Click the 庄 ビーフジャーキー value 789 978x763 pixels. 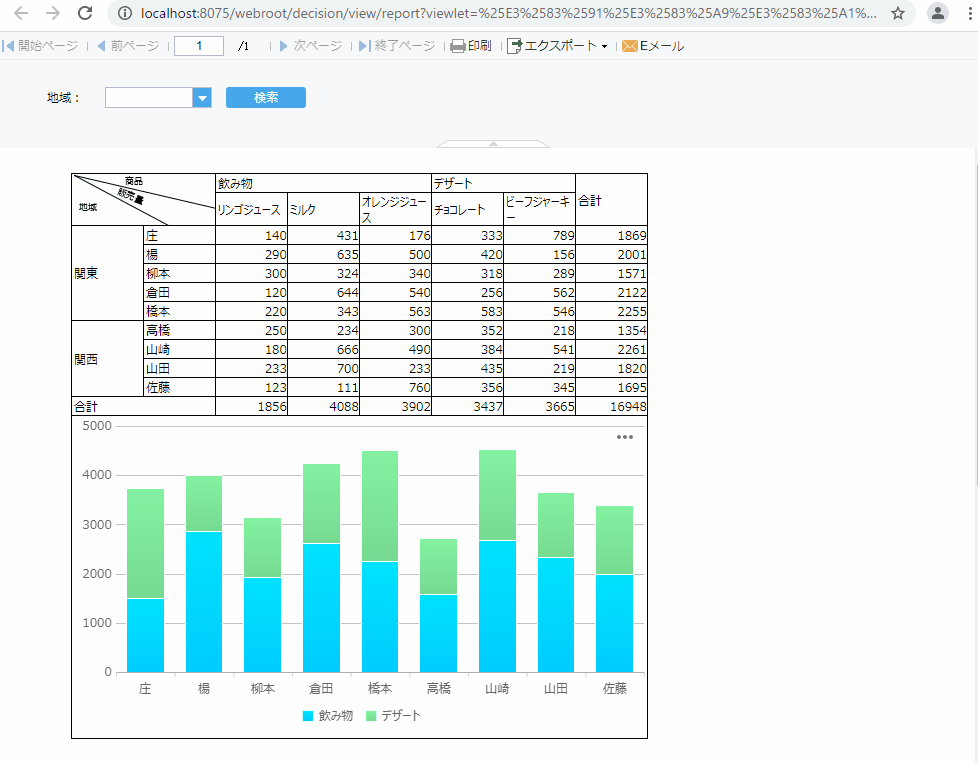(x=540, y=235)
